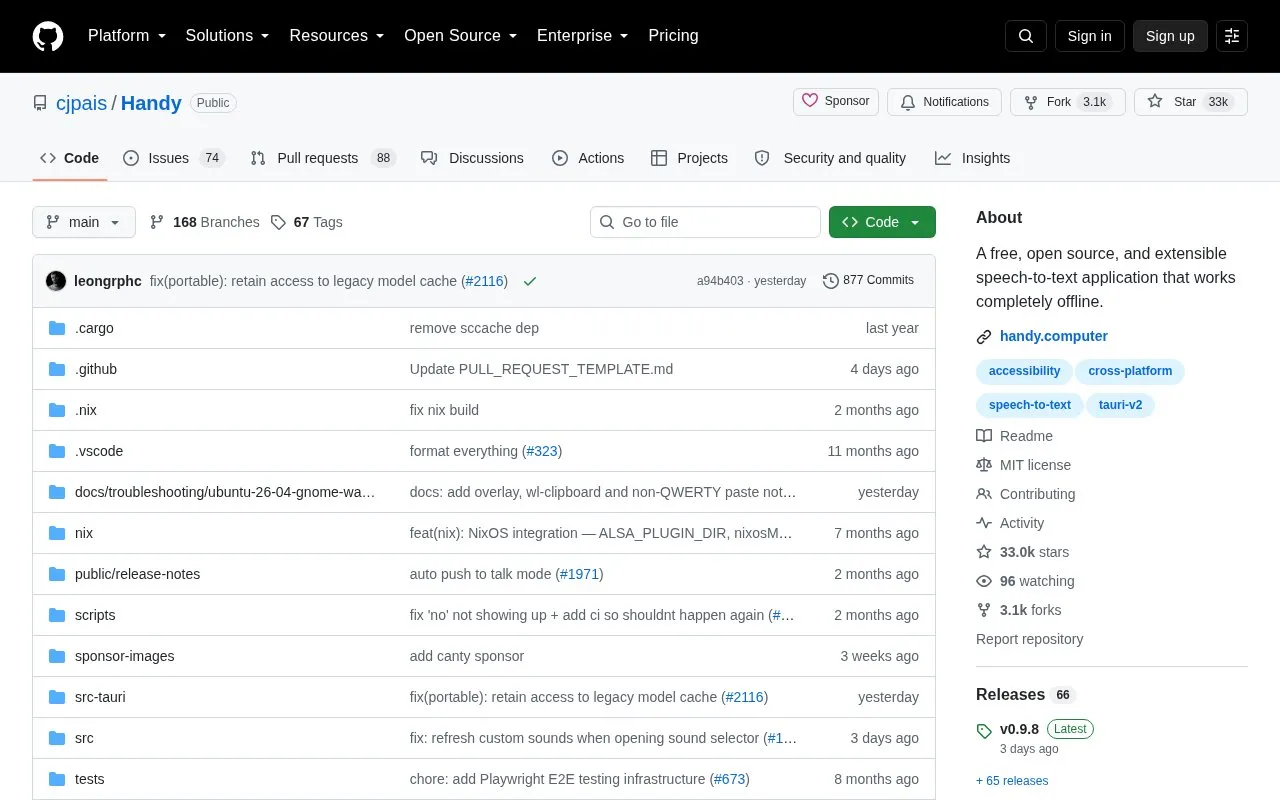This screenshot has height=800, width=1280.
Task: Open Readme in About sidebar
Action: pos(1026,436)
